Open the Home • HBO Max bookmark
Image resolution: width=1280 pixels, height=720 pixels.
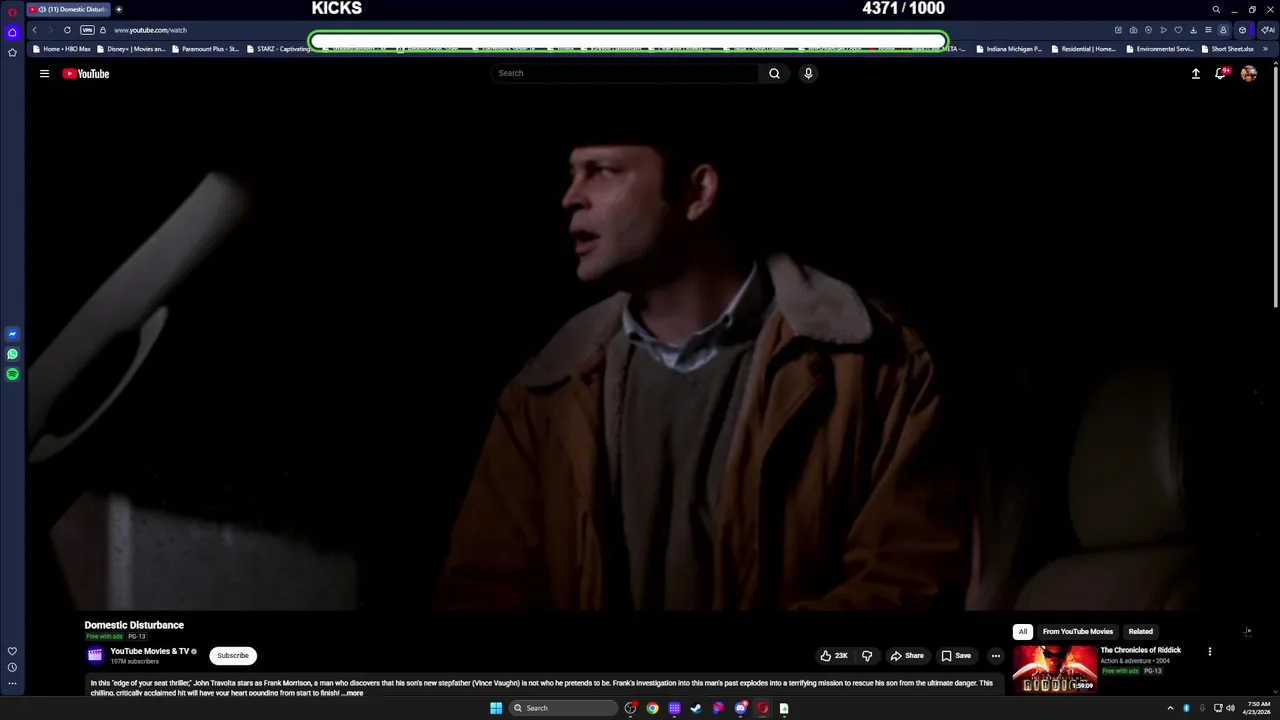(x=61, y=48)
